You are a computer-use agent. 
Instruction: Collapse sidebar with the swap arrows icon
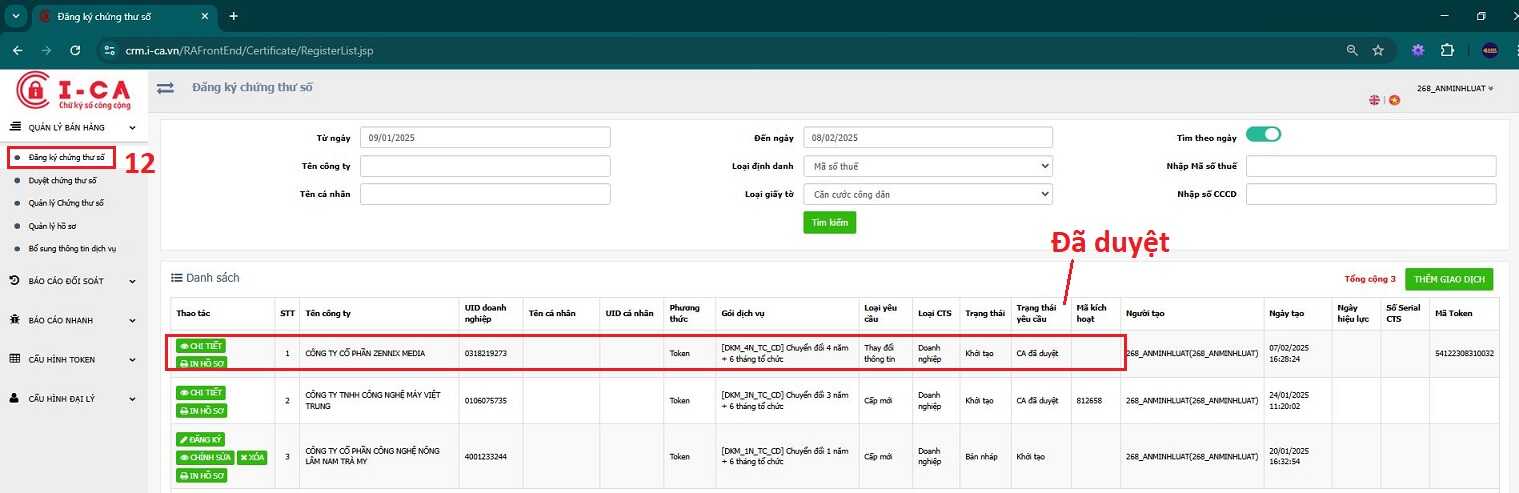pos(165,88)
